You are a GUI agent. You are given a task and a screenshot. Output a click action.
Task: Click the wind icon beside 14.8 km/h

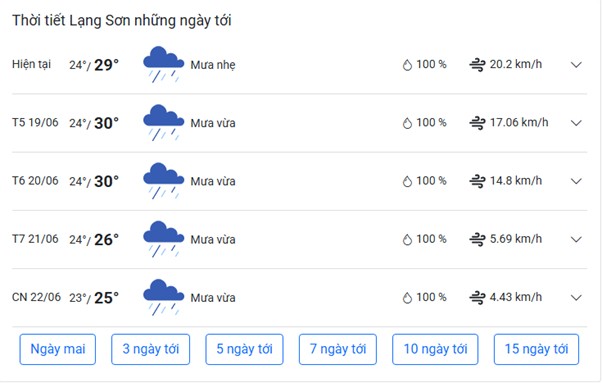(x=477, y=181)
